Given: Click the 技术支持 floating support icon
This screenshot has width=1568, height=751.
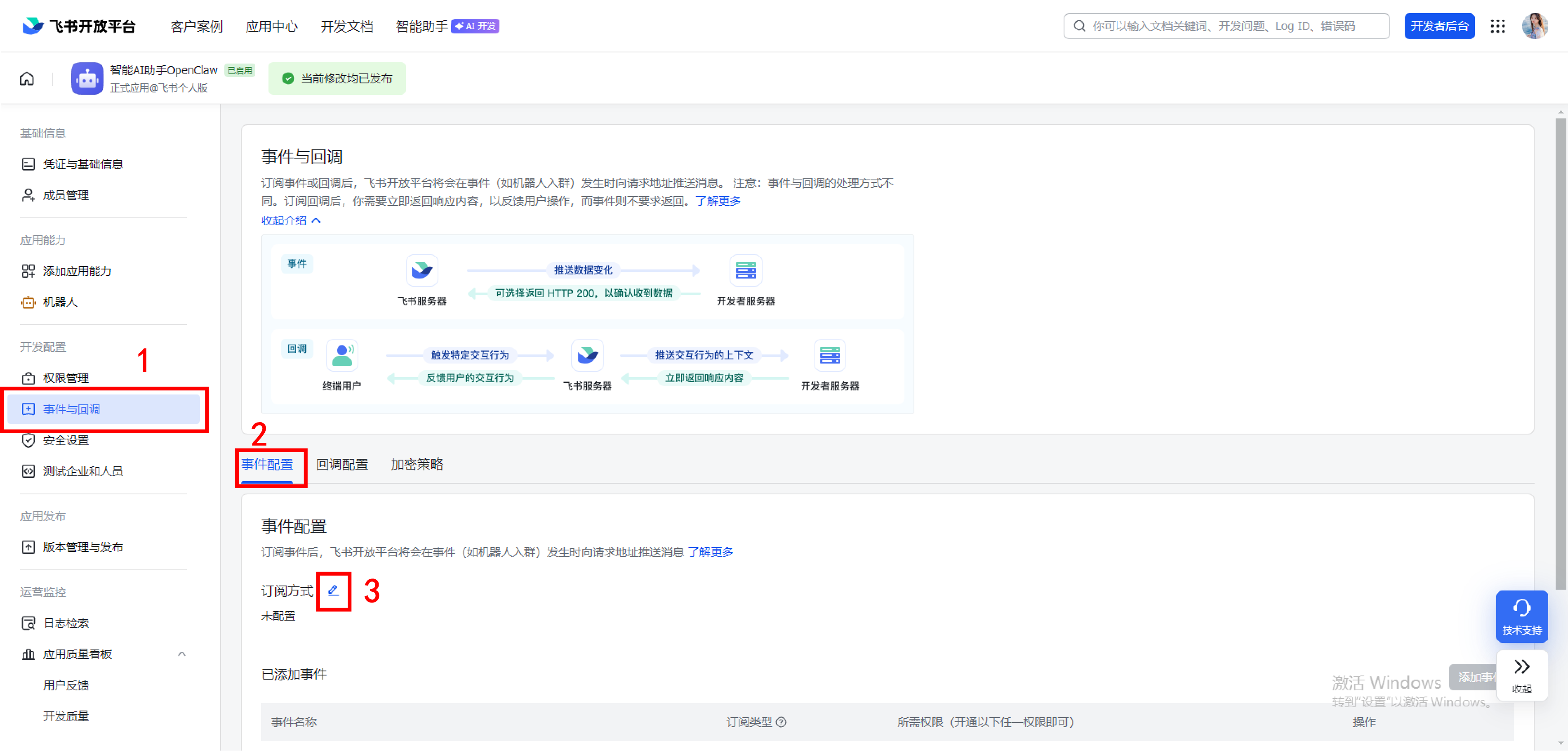Looking at the screenshot, I should [x=1522, y=616].
